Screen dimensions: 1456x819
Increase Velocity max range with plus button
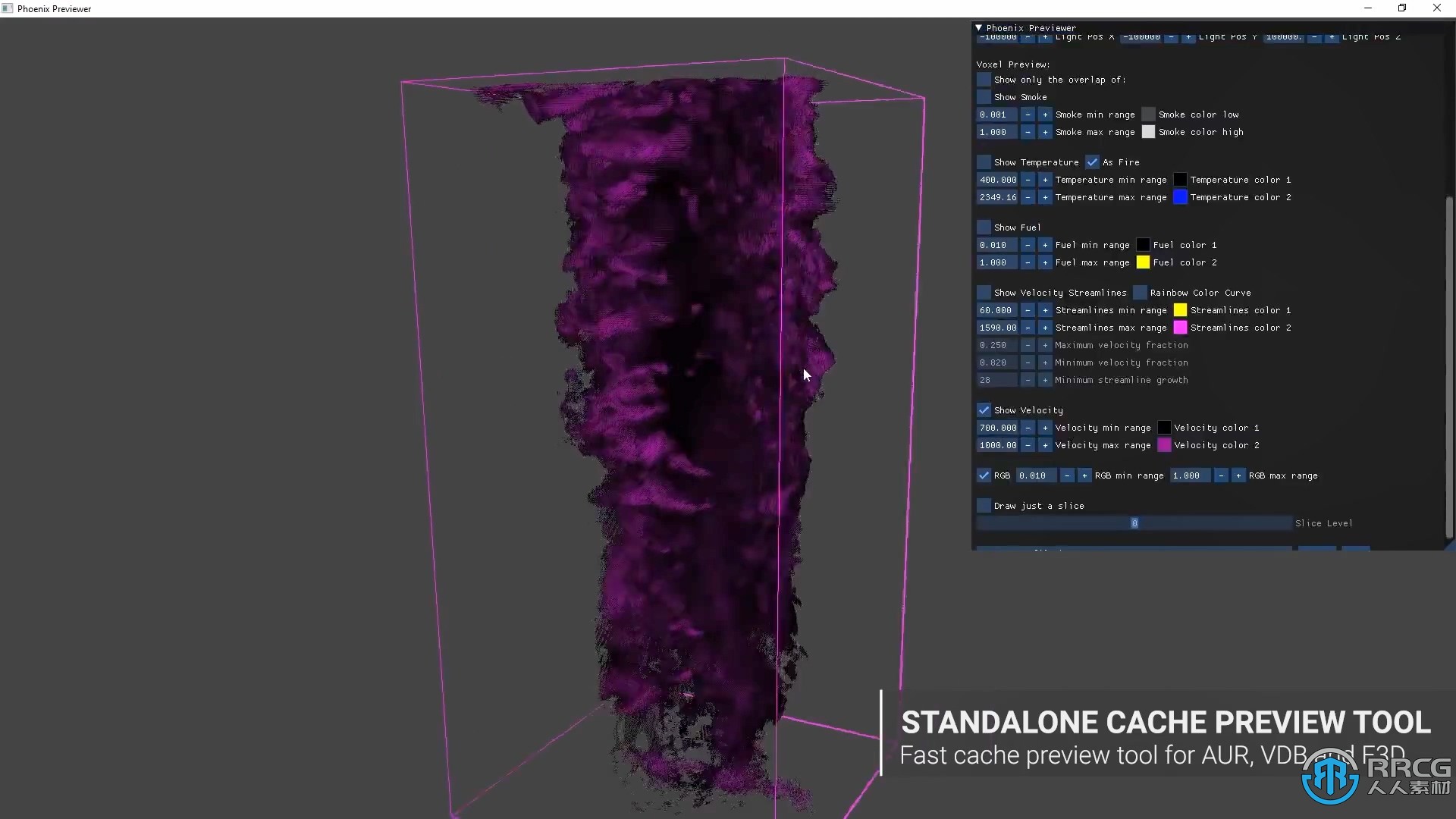[1045, 445]
